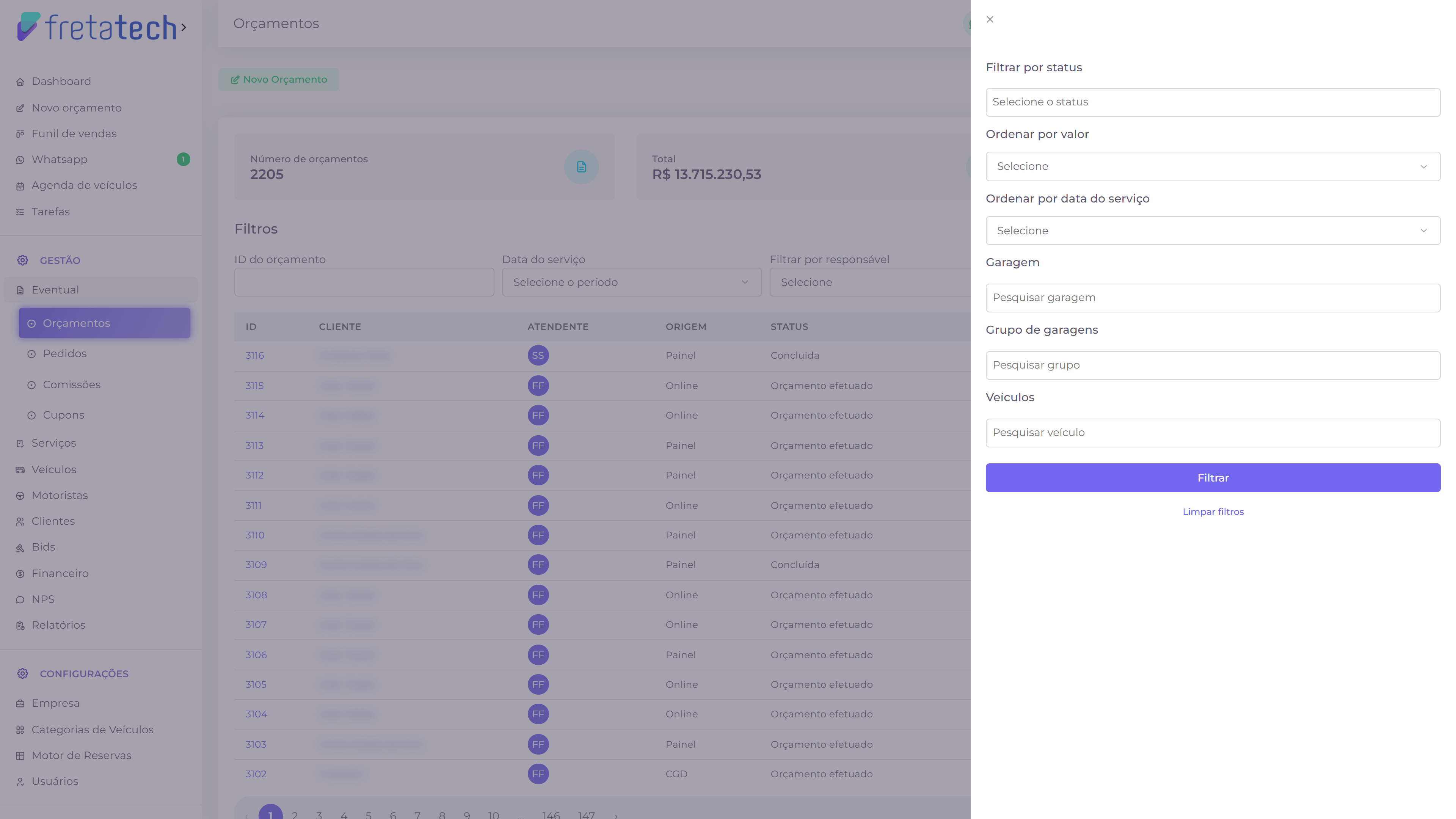1456x819 pixels.
Task: Click the Clientes people icon
Action: 20,522
